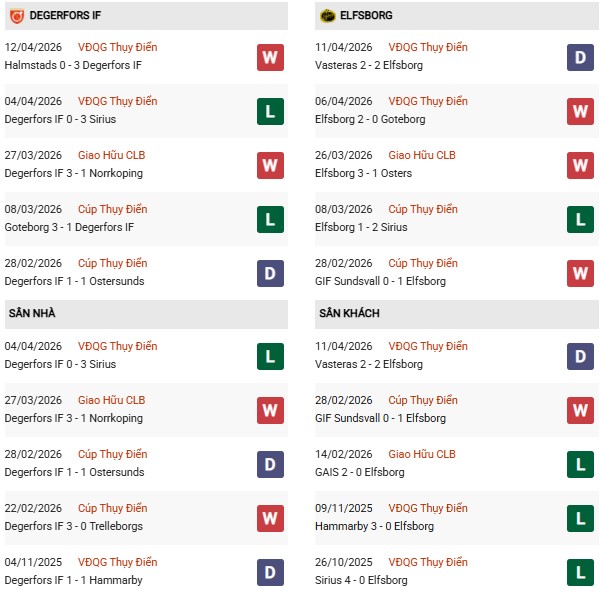Click the Degerfors IF team logo

click(x=14, y=16)
